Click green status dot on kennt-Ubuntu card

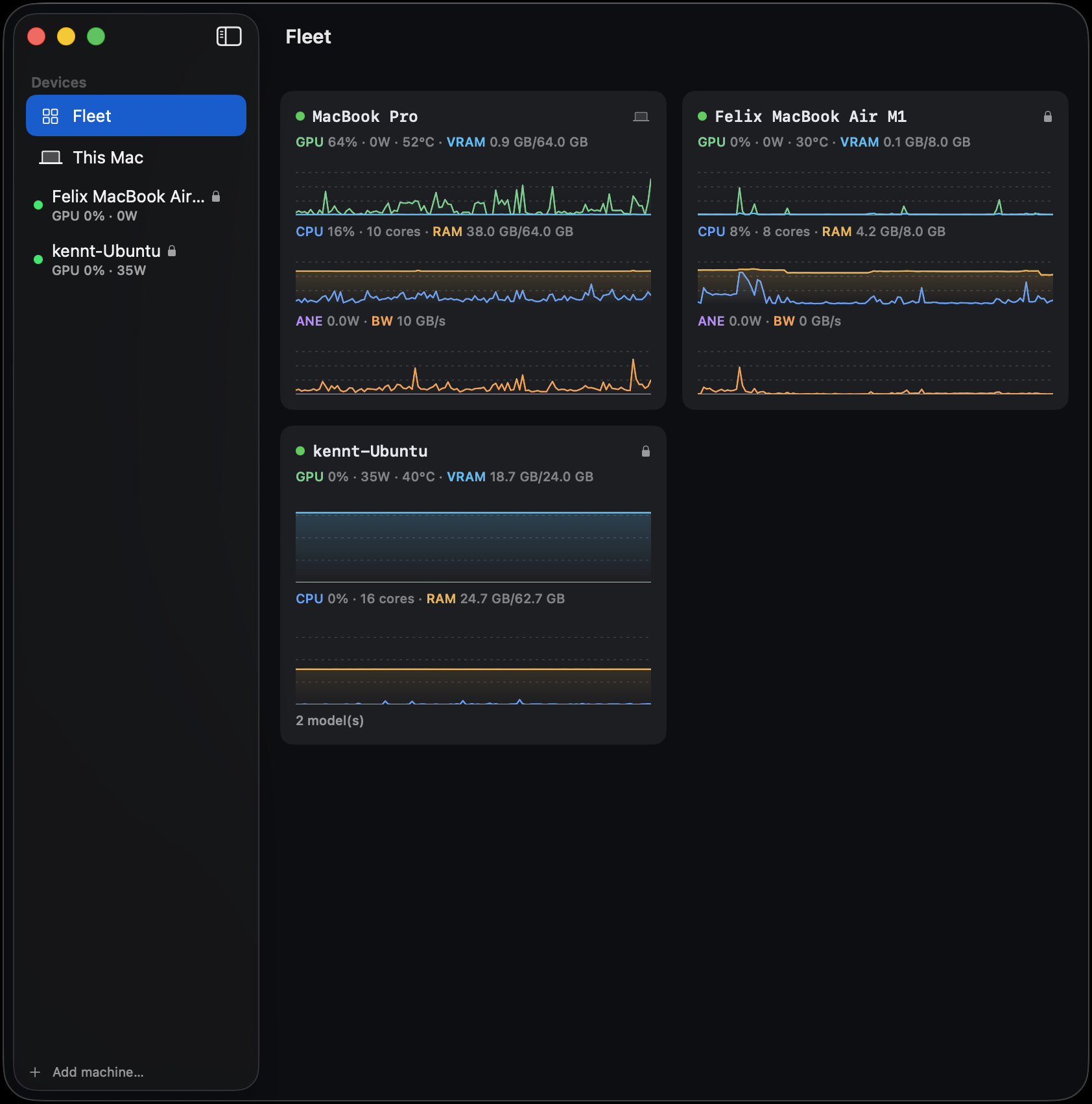pyautogui.click(x=300, y=451)
